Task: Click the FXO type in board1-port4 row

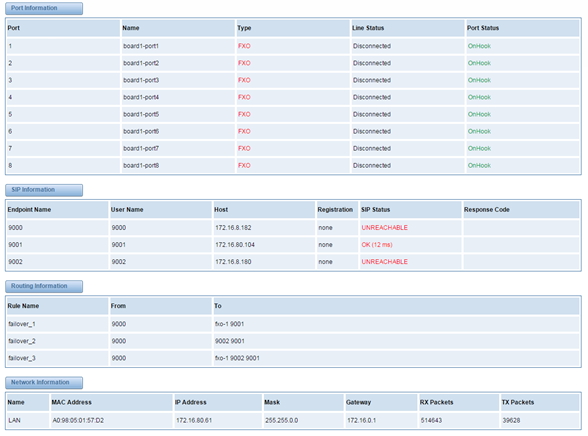Action: pos(244,97)
